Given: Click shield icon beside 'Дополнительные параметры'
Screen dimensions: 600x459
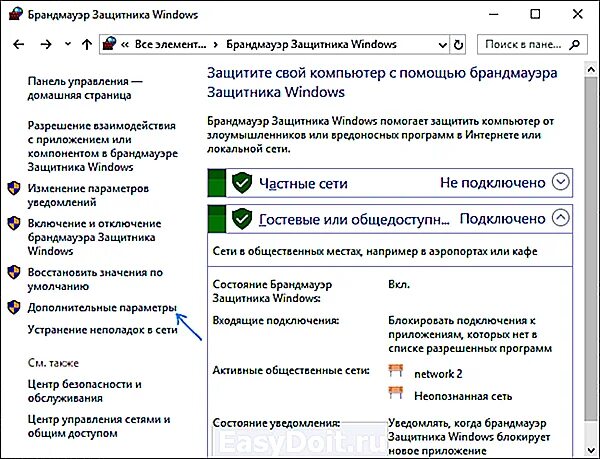Looking at the screenshot, I should point(14,307).
